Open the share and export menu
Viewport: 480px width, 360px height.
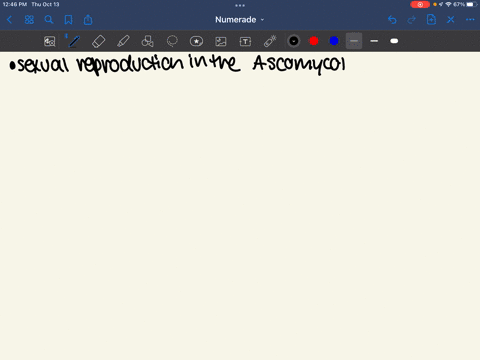pos(88,20)
